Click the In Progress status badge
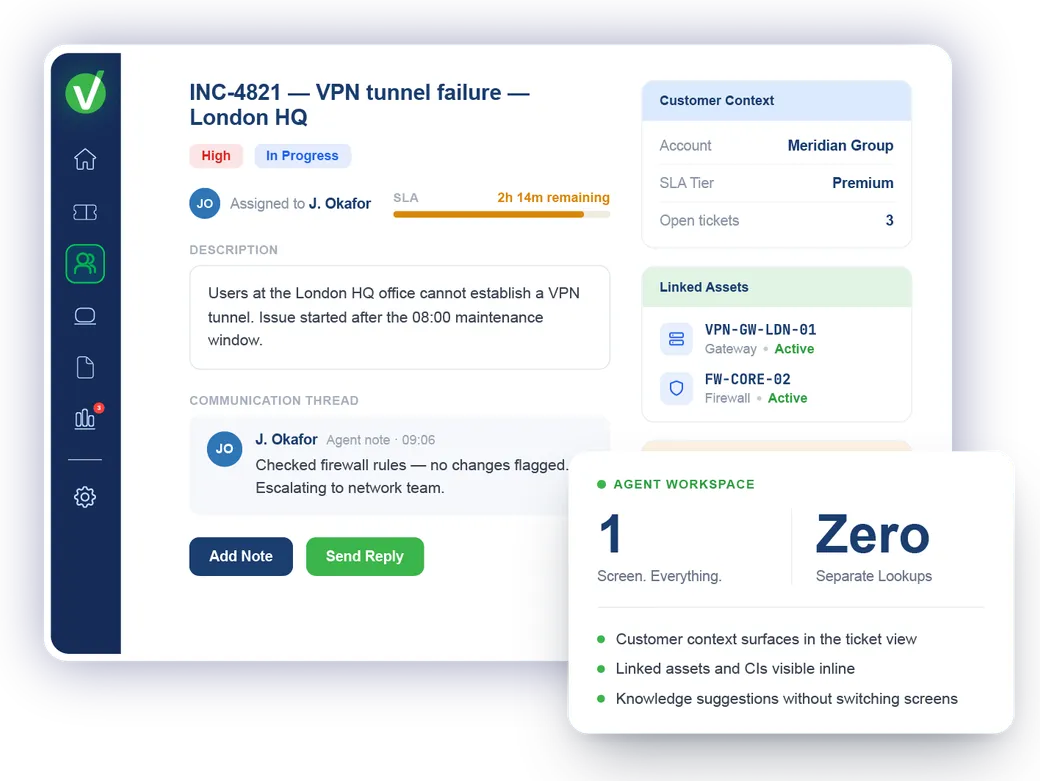This screenshot has height=781, width=1040. pos(302,156)
